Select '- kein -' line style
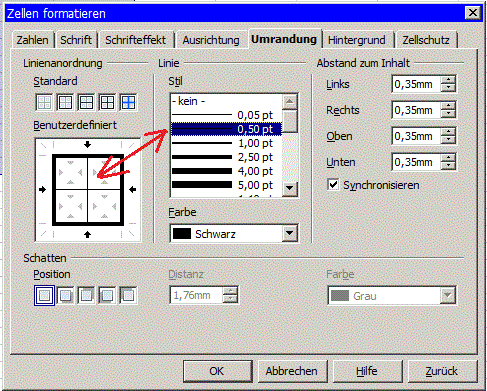Viewport: 487px width, 391px height. coord(226,101)
